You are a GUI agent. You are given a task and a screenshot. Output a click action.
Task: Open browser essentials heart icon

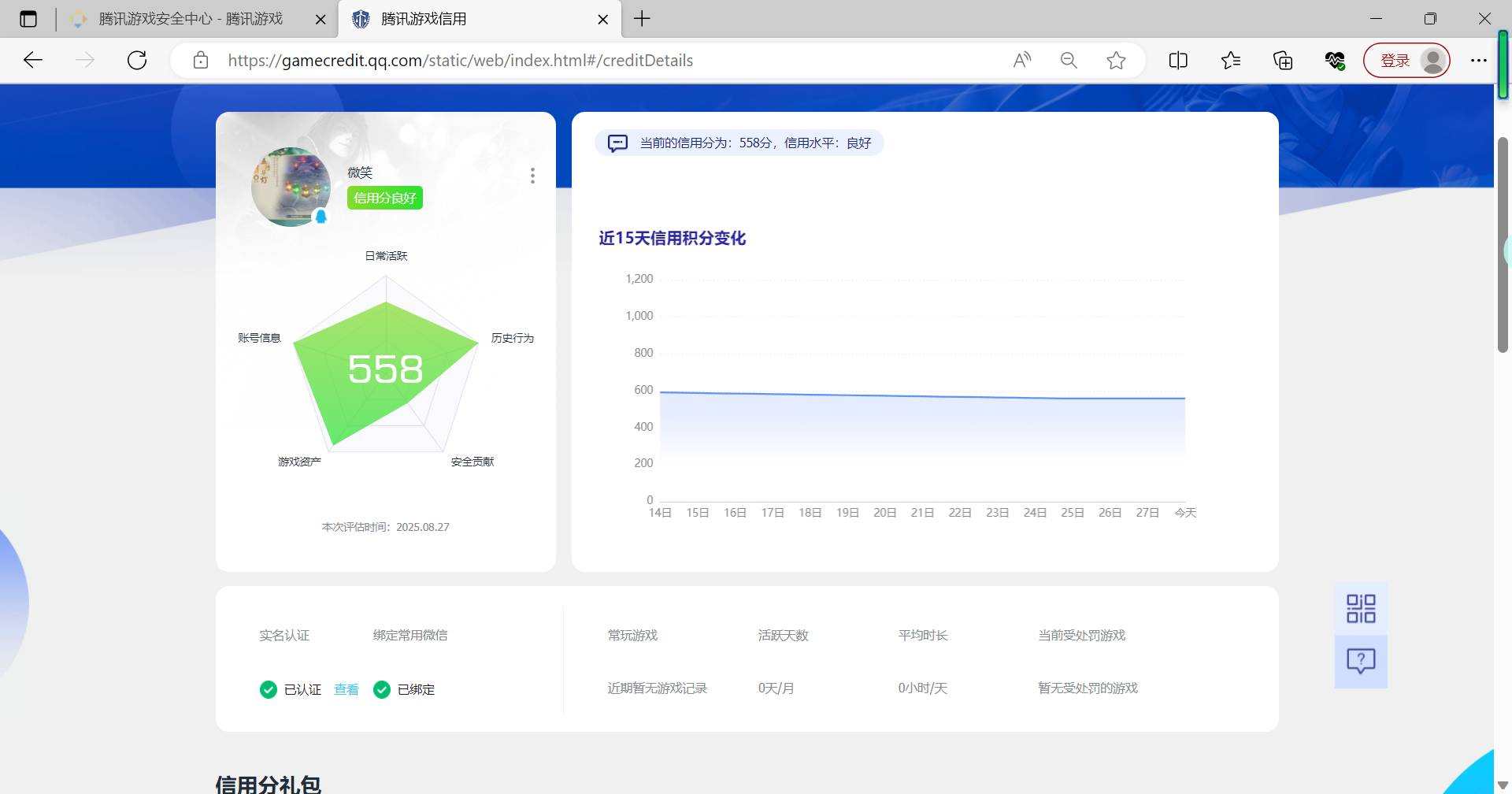[1335, 61]
